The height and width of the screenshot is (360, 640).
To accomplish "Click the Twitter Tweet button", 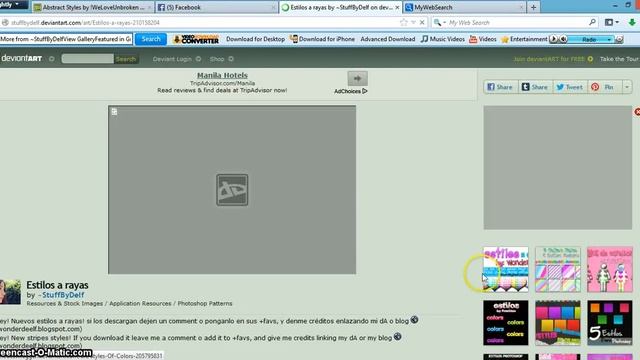I will tap(570, 87).
